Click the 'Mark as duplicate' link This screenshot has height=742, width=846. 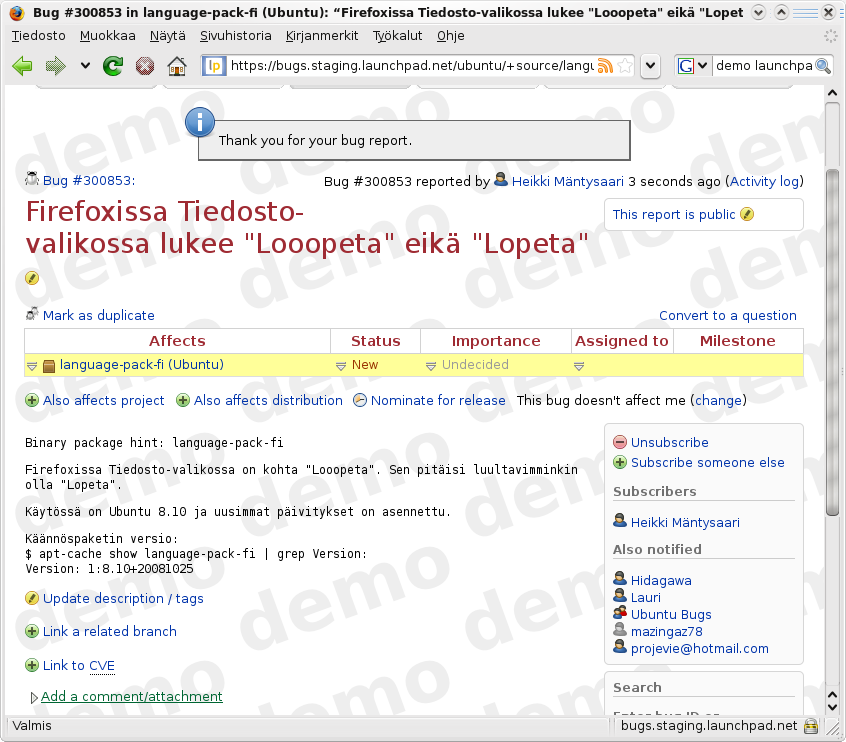click(98, 315)
